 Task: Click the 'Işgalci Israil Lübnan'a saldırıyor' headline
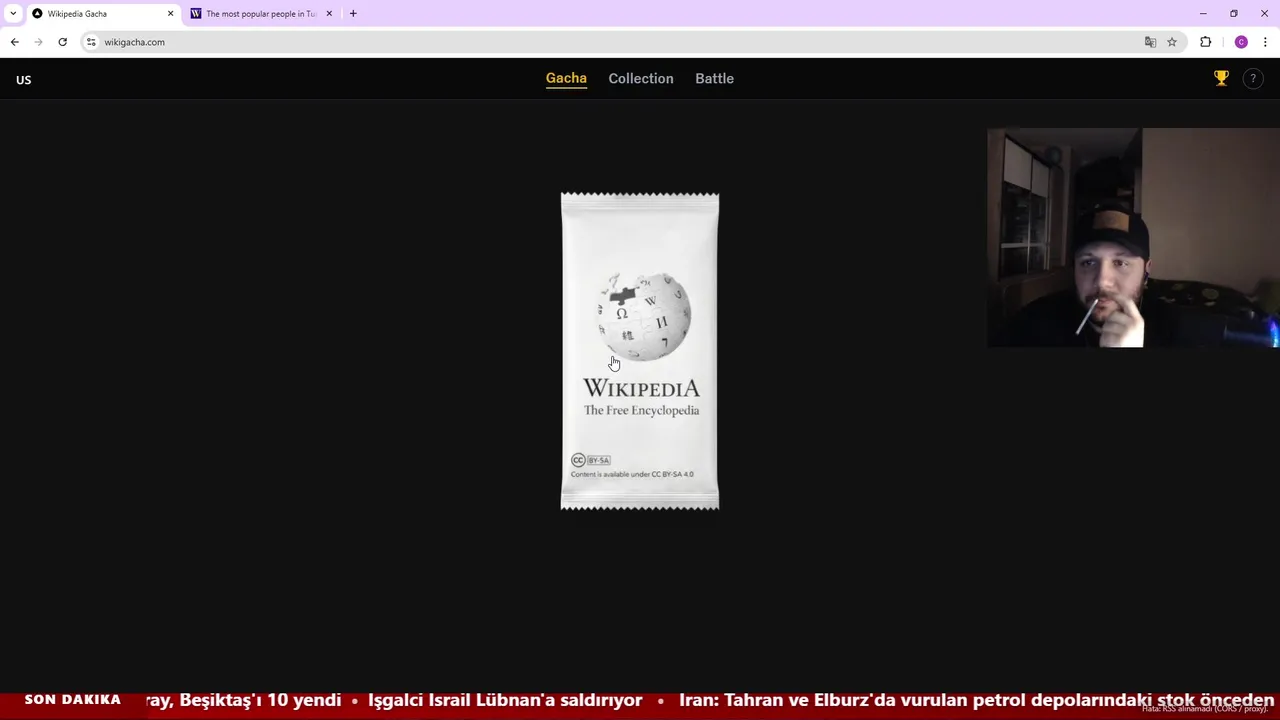(505, 700)
